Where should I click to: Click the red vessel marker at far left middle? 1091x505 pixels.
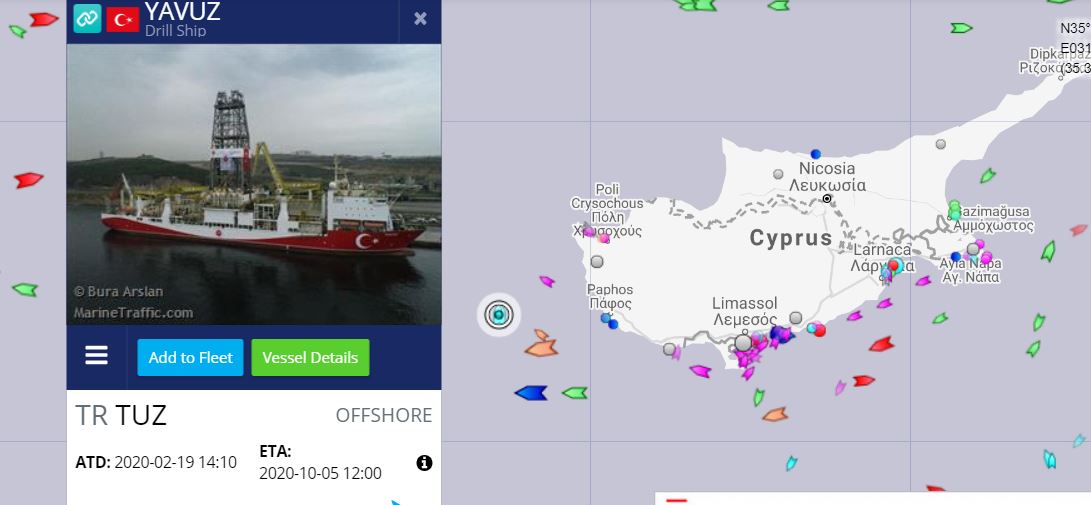29,180
